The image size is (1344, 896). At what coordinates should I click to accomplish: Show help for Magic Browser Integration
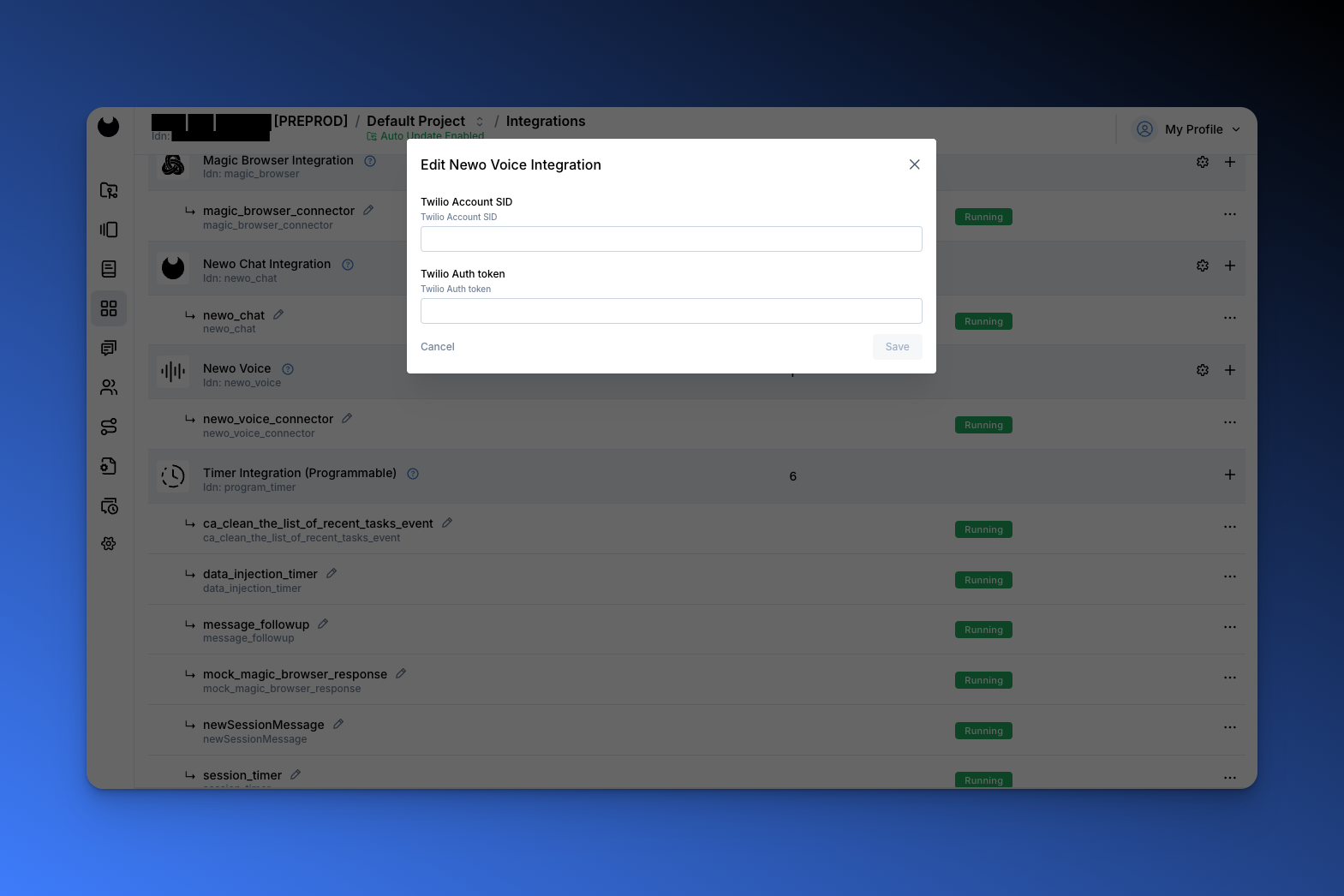pyautogui.click(x=370, y=161)
